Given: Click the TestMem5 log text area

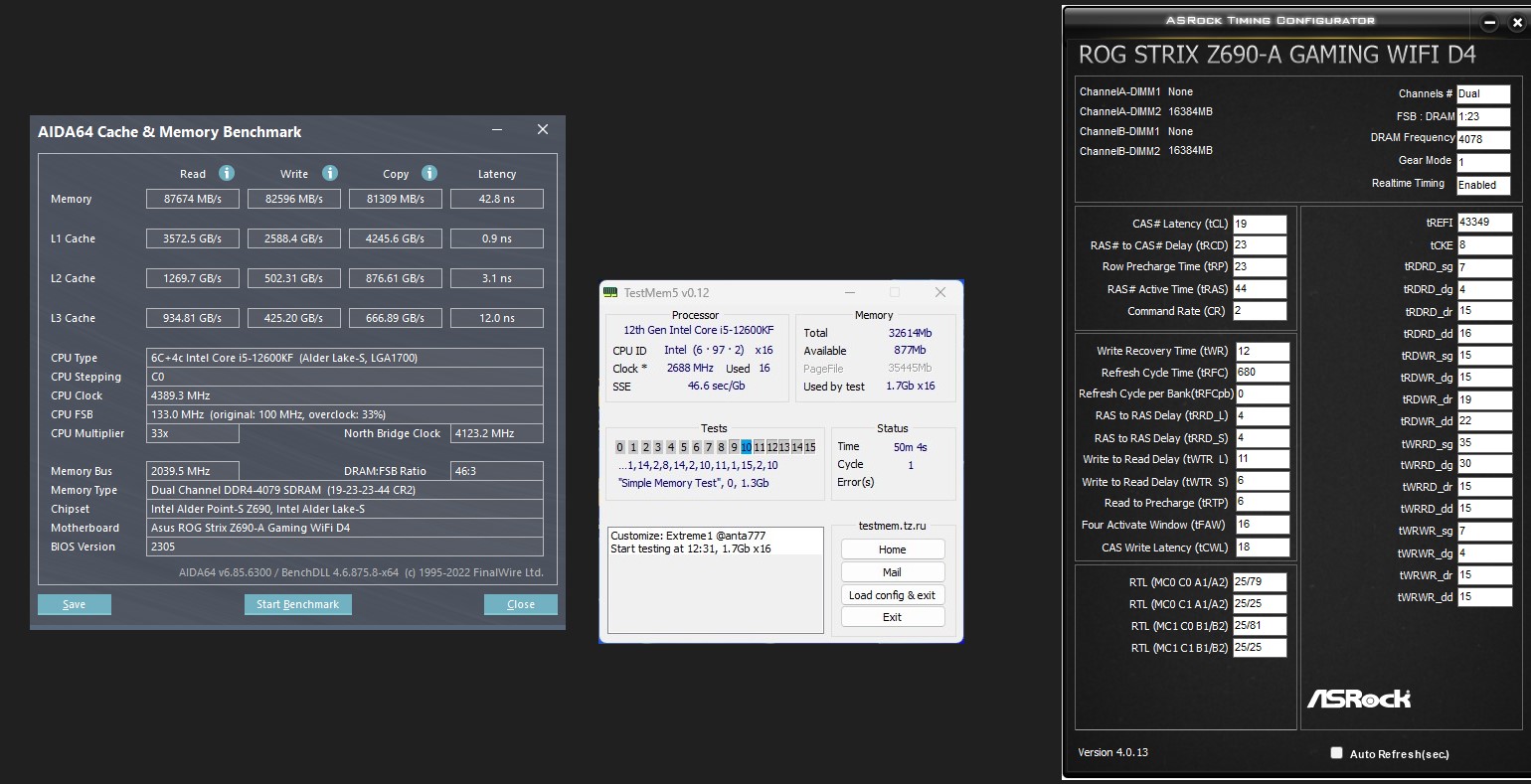Looking at the screenshot, I should [716, 580].
